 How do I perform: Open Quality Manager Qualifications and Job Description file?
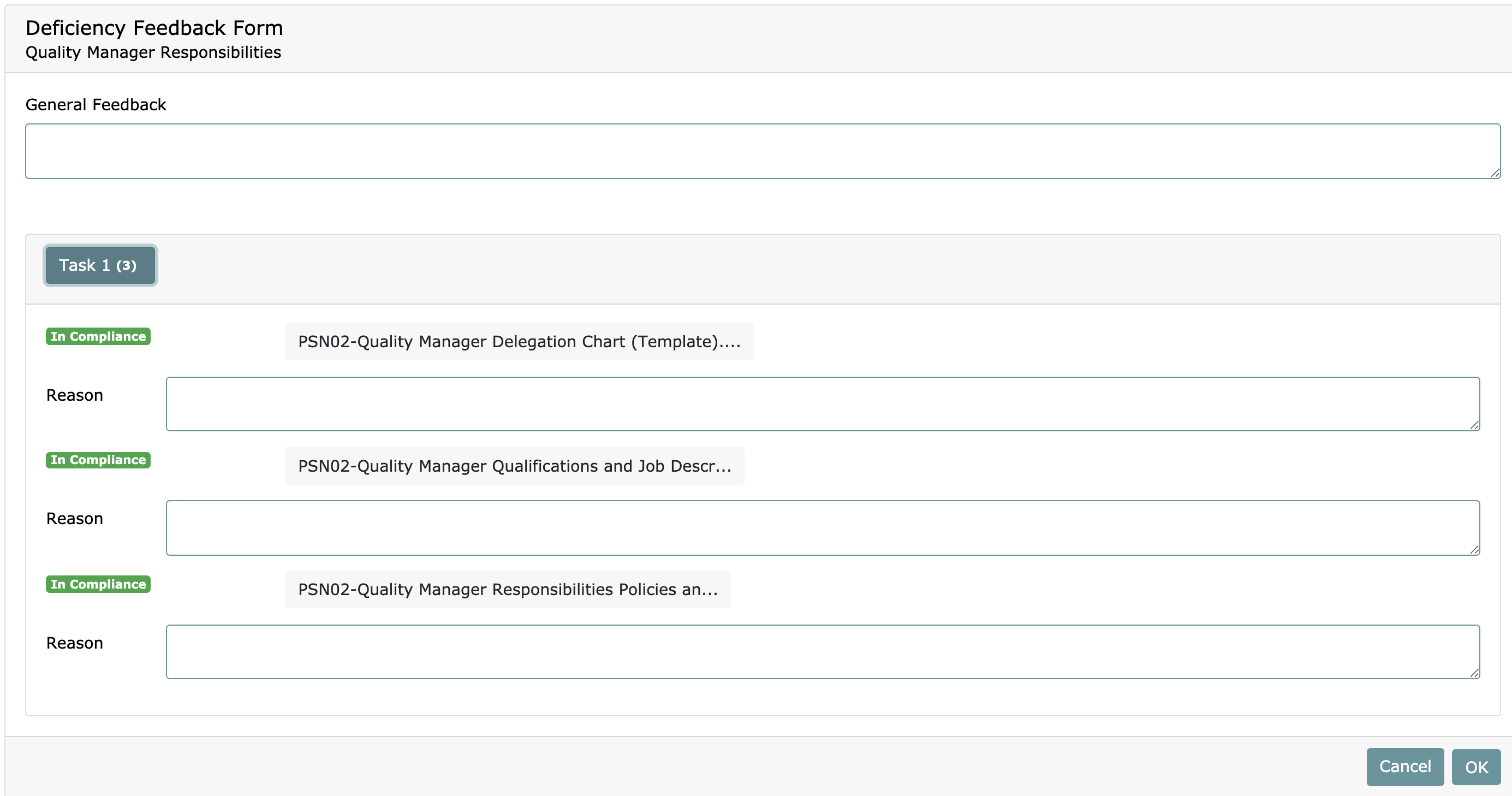[x=514, y=466]
